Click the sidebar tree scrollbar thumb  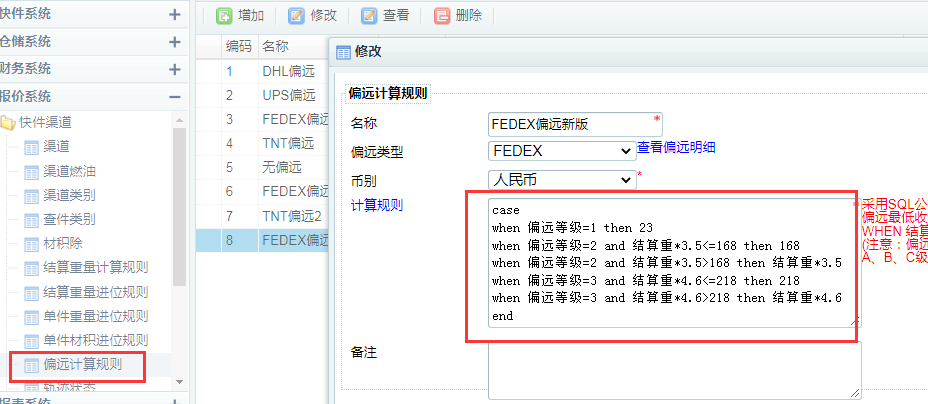tap(180, 206)
